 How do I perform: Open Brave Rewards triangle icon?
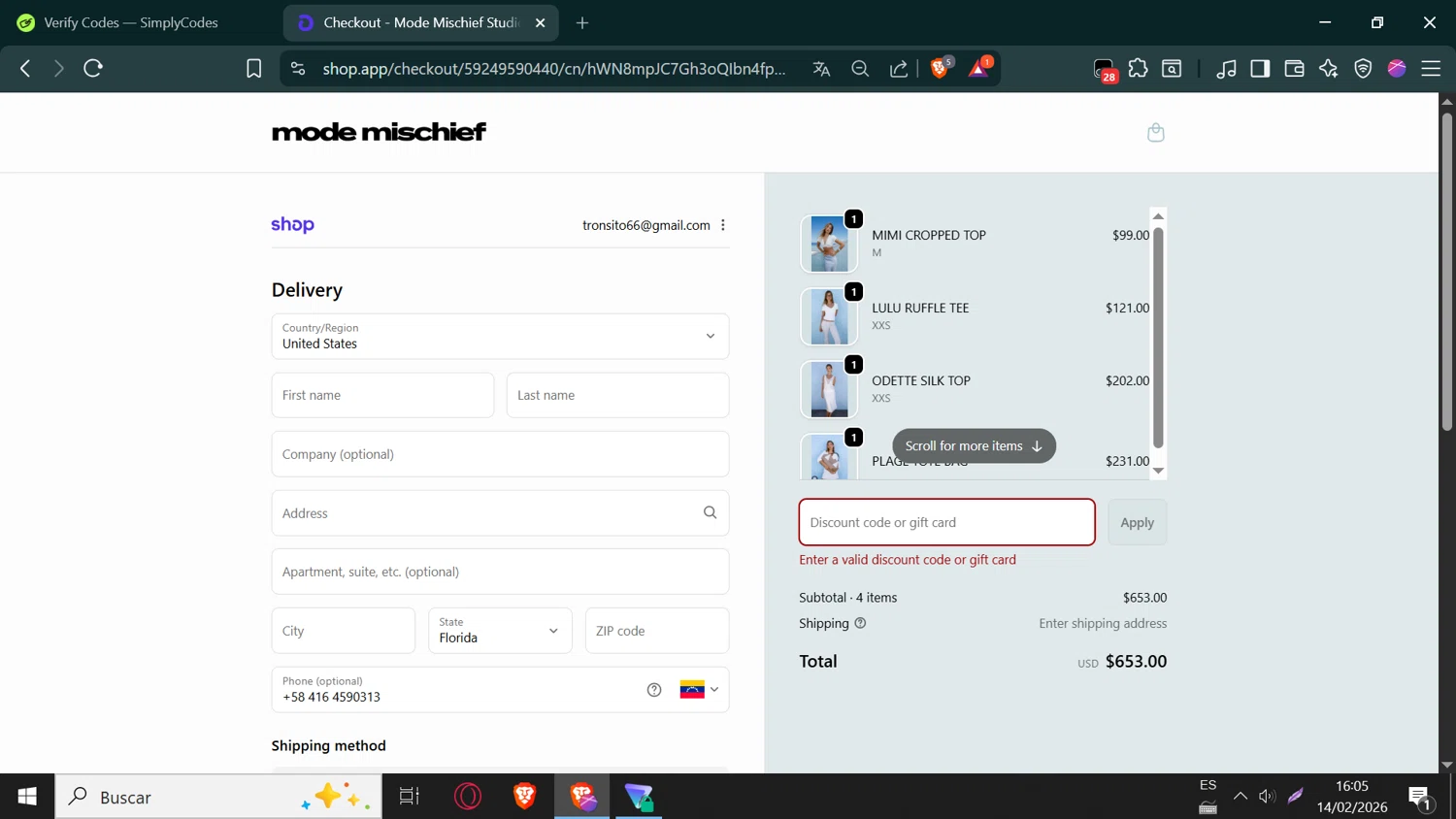pyautogui.click(x=979, y=67)
